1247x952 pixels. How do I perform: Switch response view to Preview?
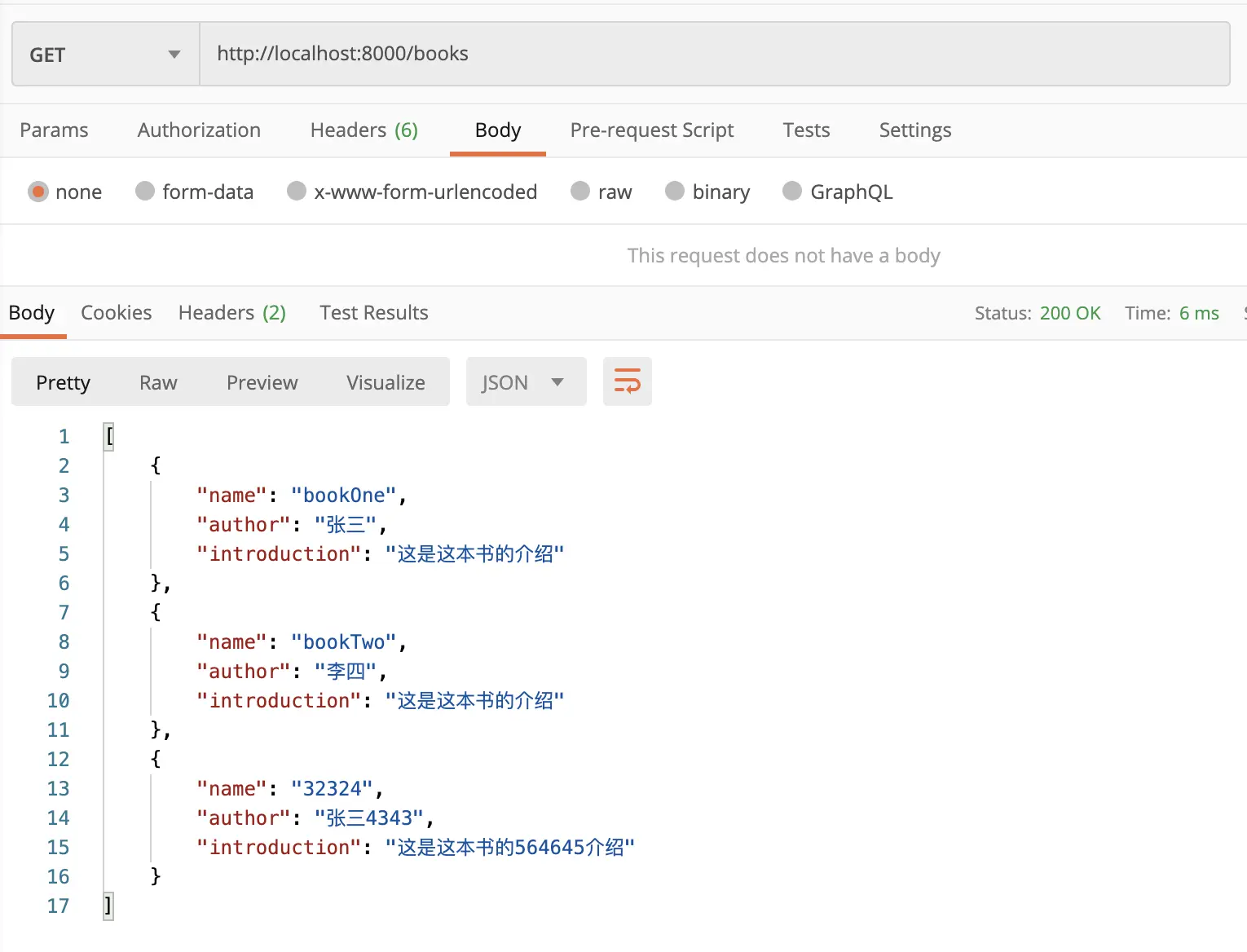click(x=262, y=382)
